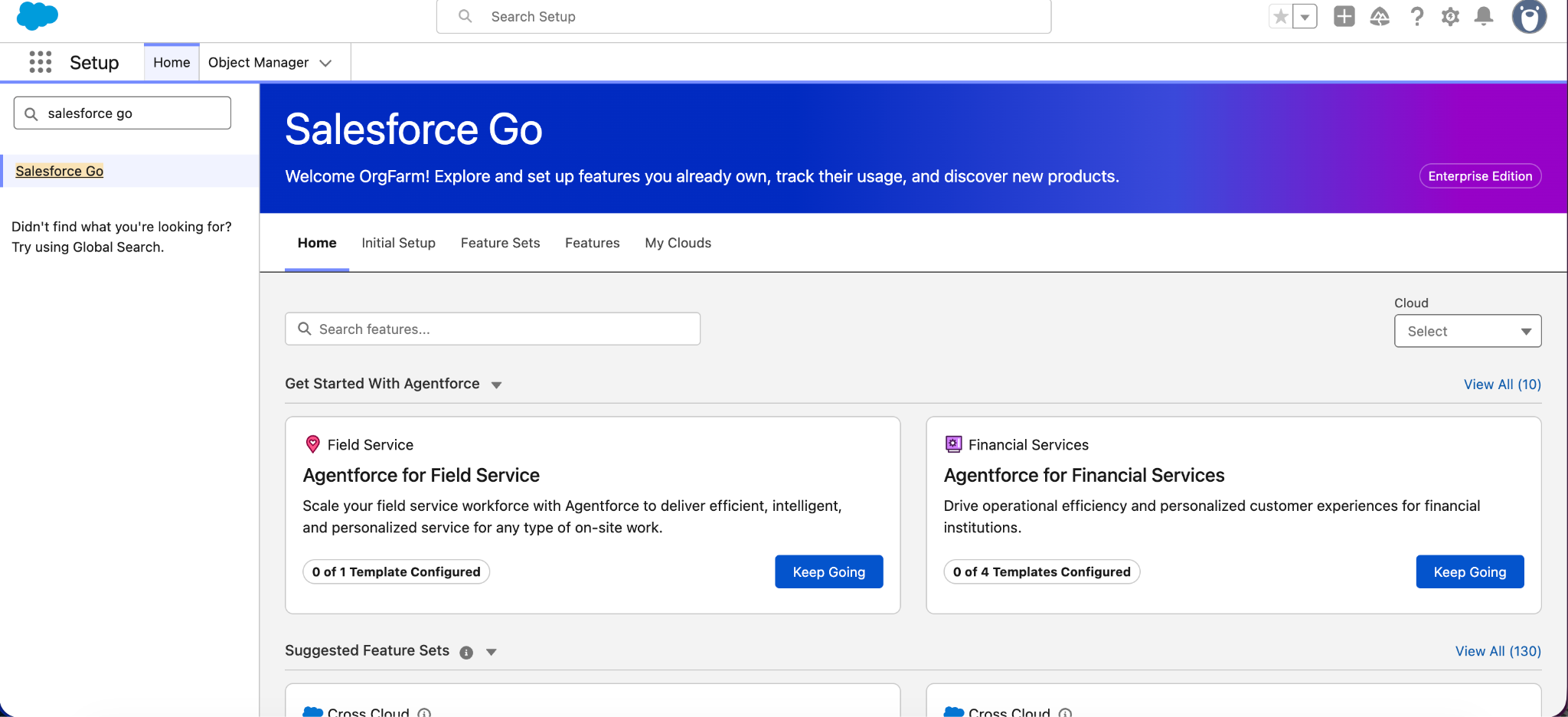Click info icon beside Suggested Feature Sets
This screenshot has height=717, width=1568.
(466, 652)
